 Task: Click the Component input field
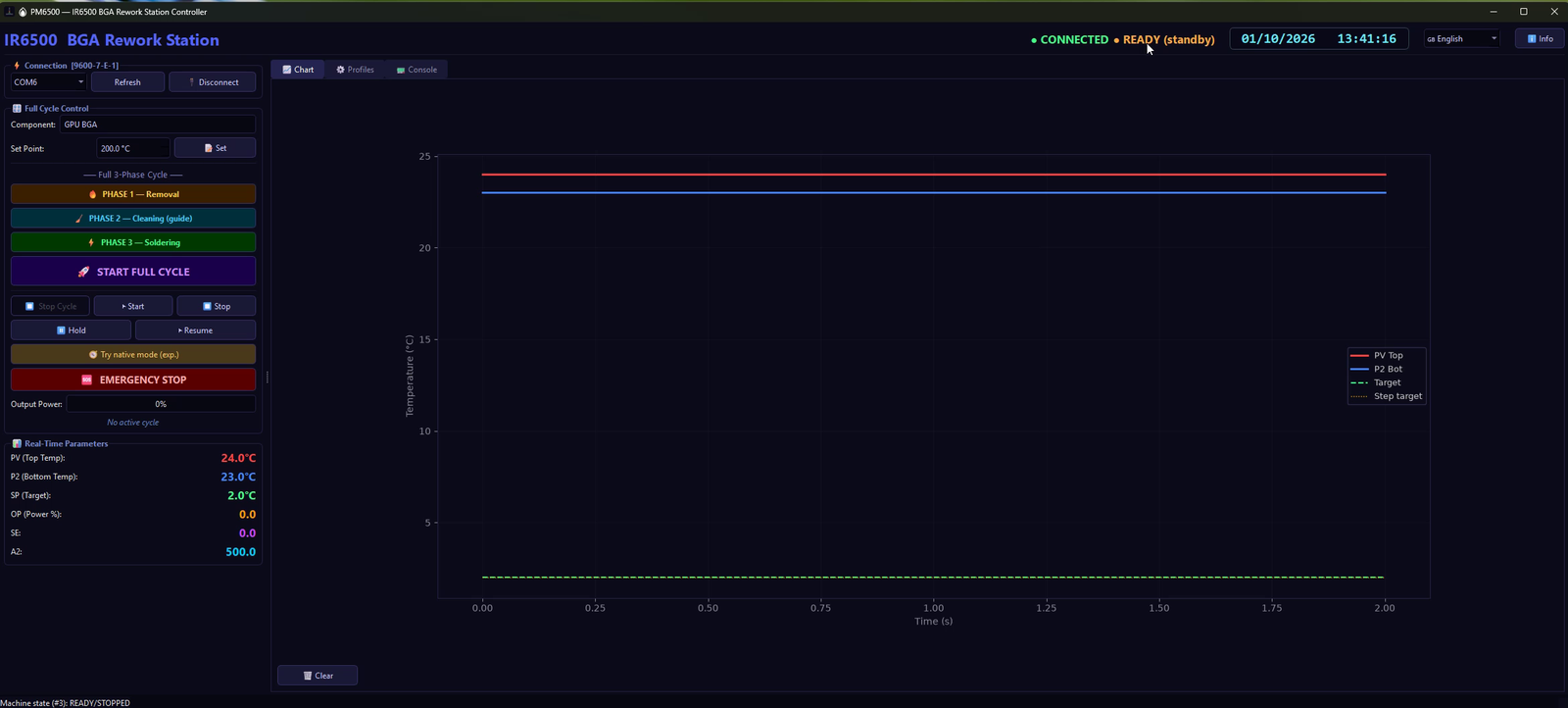158,125
